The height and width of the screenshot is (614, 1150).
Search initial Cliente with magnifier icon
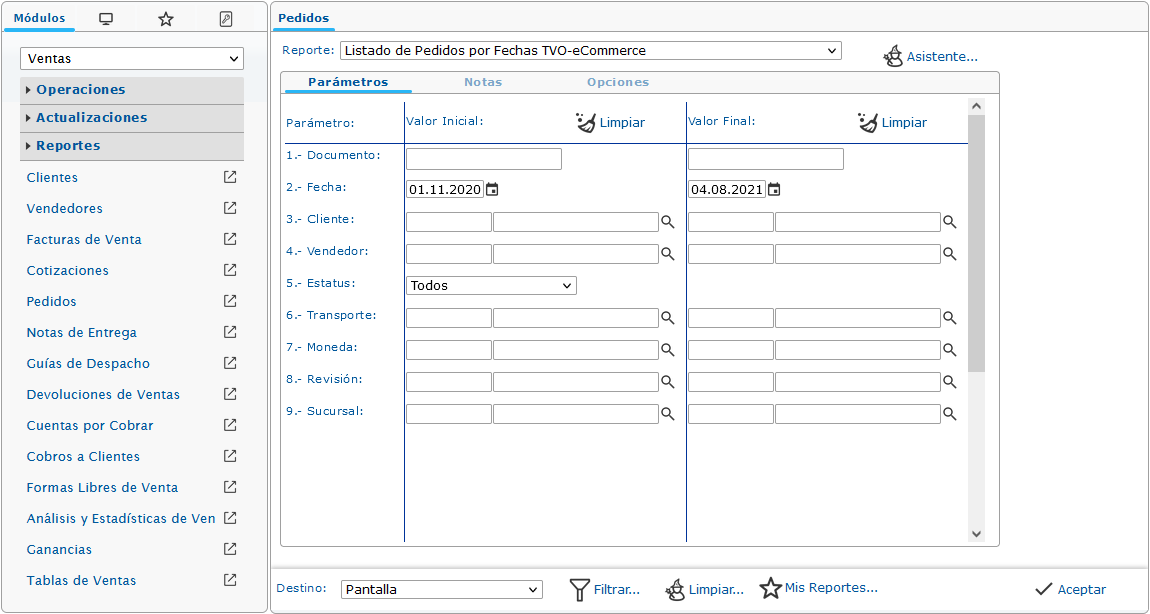pos(667,222)
